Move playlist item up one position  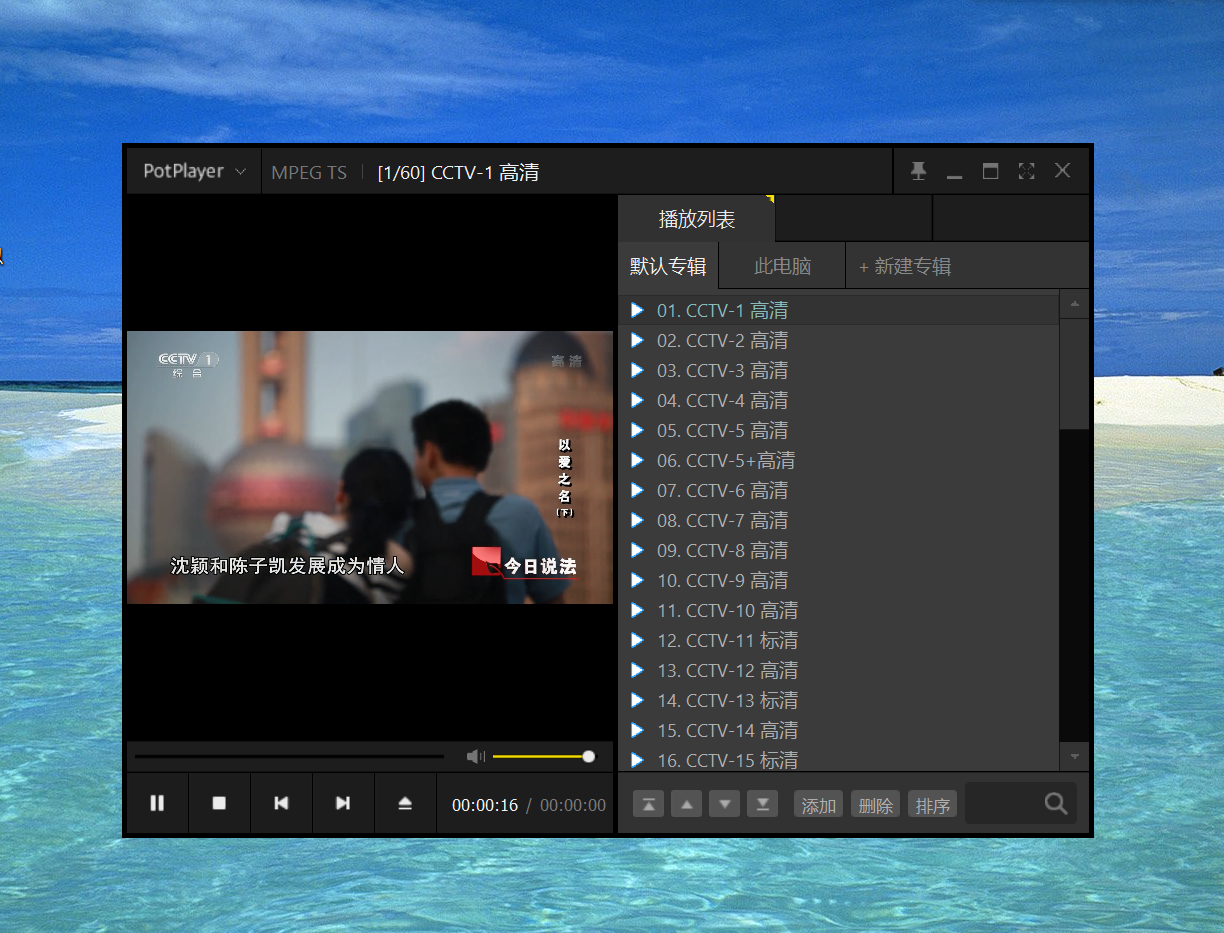pyautogui.click(x=686, y=804)
